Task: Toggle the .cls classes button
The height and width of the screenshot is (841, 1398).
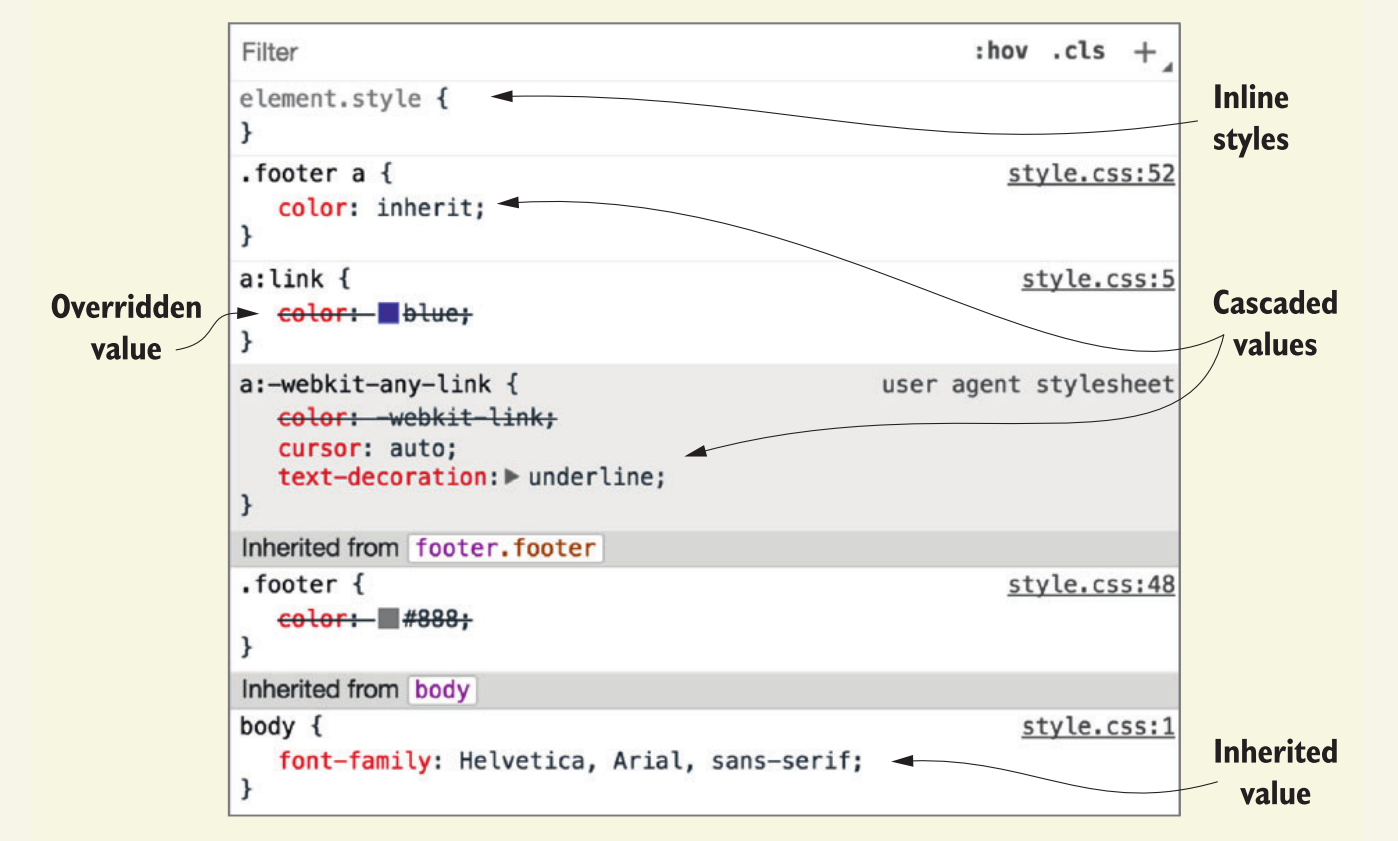Action: (1078, 51)
